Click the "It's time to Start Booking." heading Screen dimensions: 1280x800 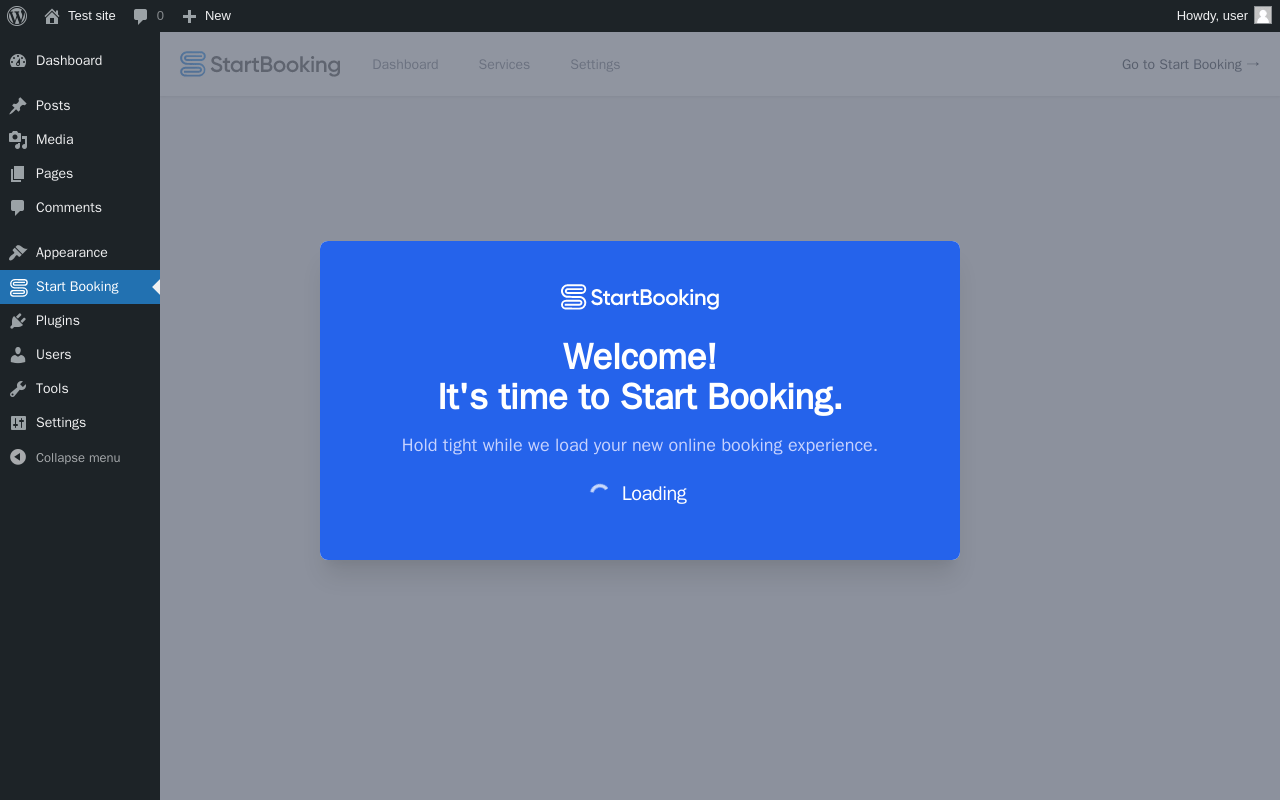point(640,397)
